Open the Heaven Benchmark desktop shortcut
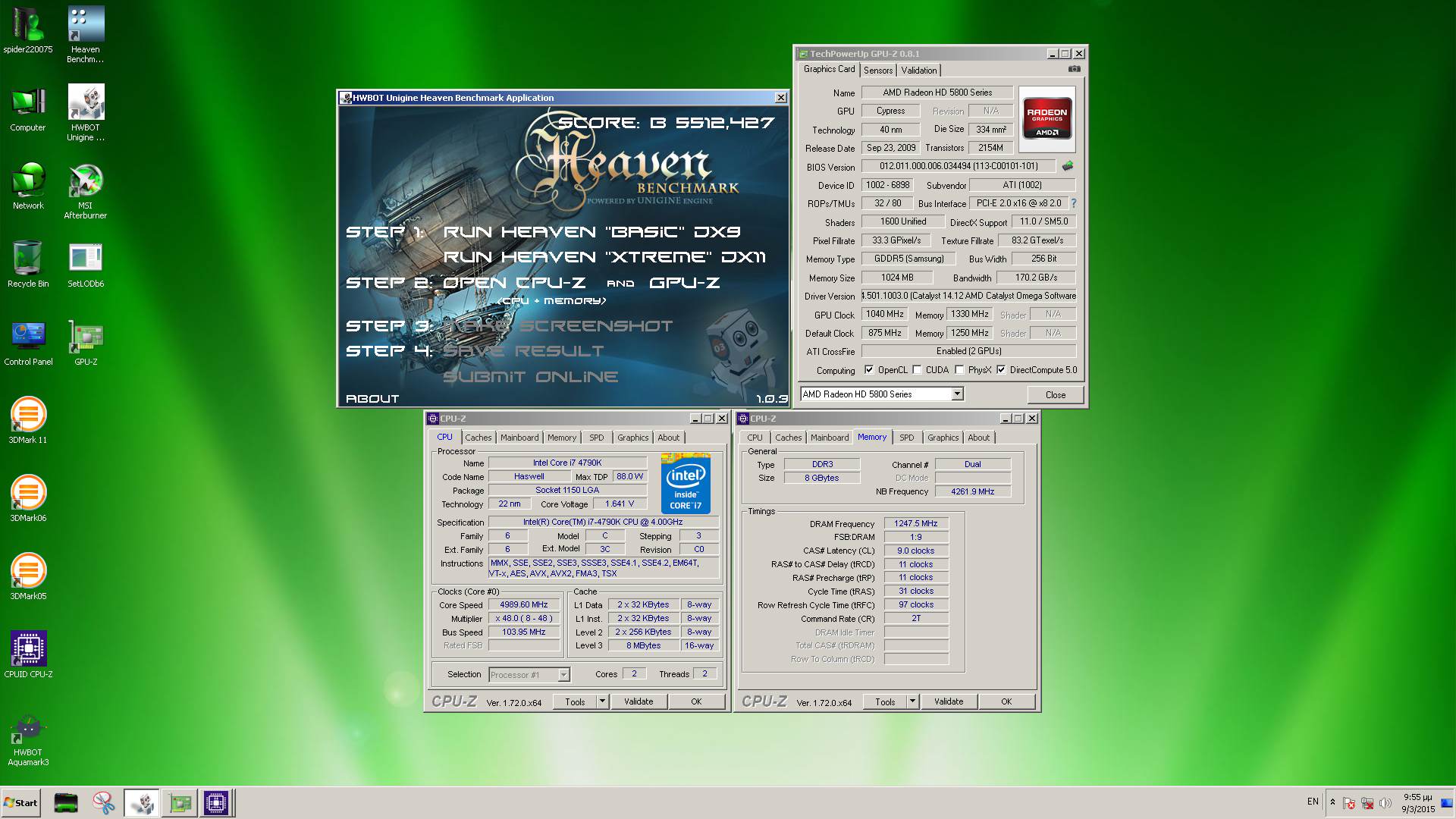Image resolution: width=1456 pixels, height=819 pixels. [x=86, y=34]
